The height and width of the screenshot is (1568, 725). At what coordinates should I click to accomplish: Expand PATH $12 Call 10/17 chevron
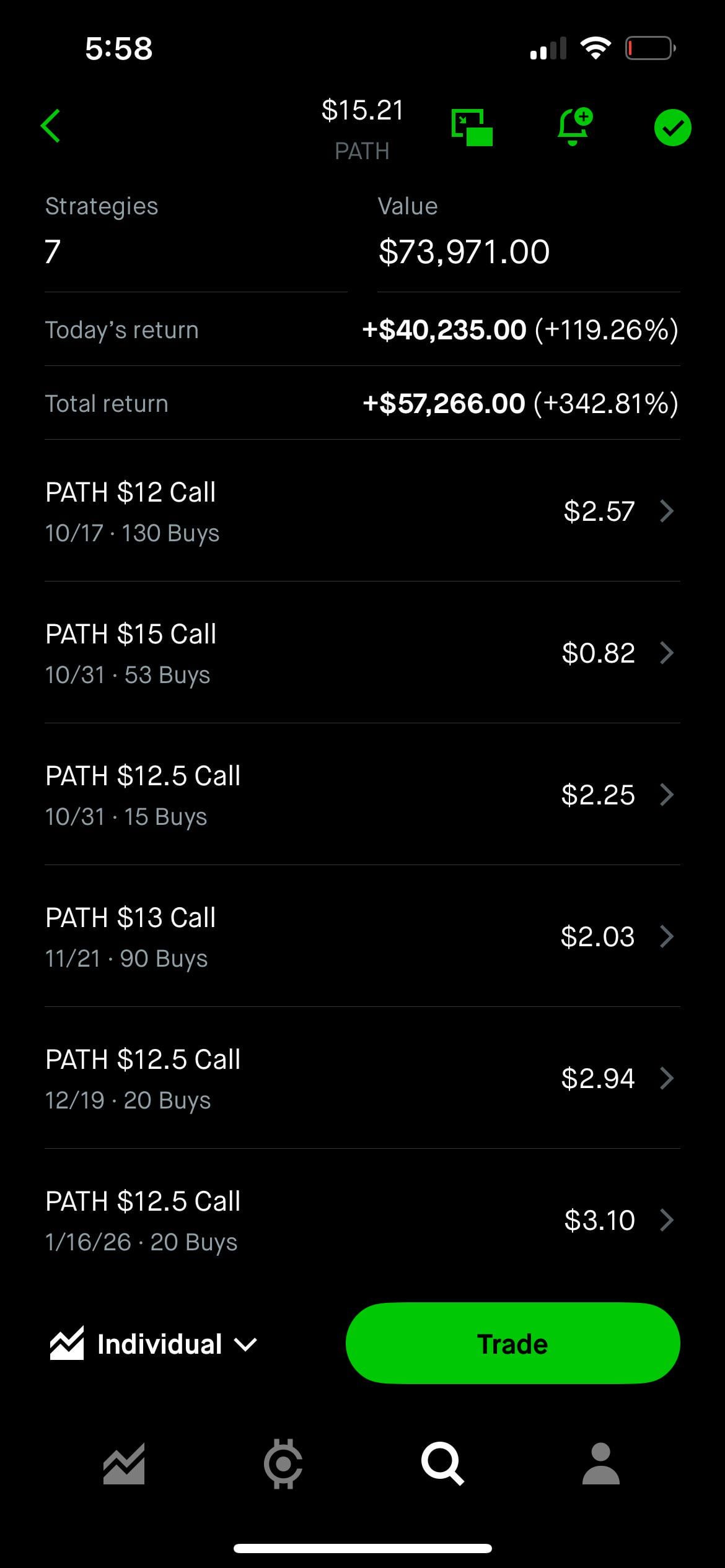coord(667,512)
